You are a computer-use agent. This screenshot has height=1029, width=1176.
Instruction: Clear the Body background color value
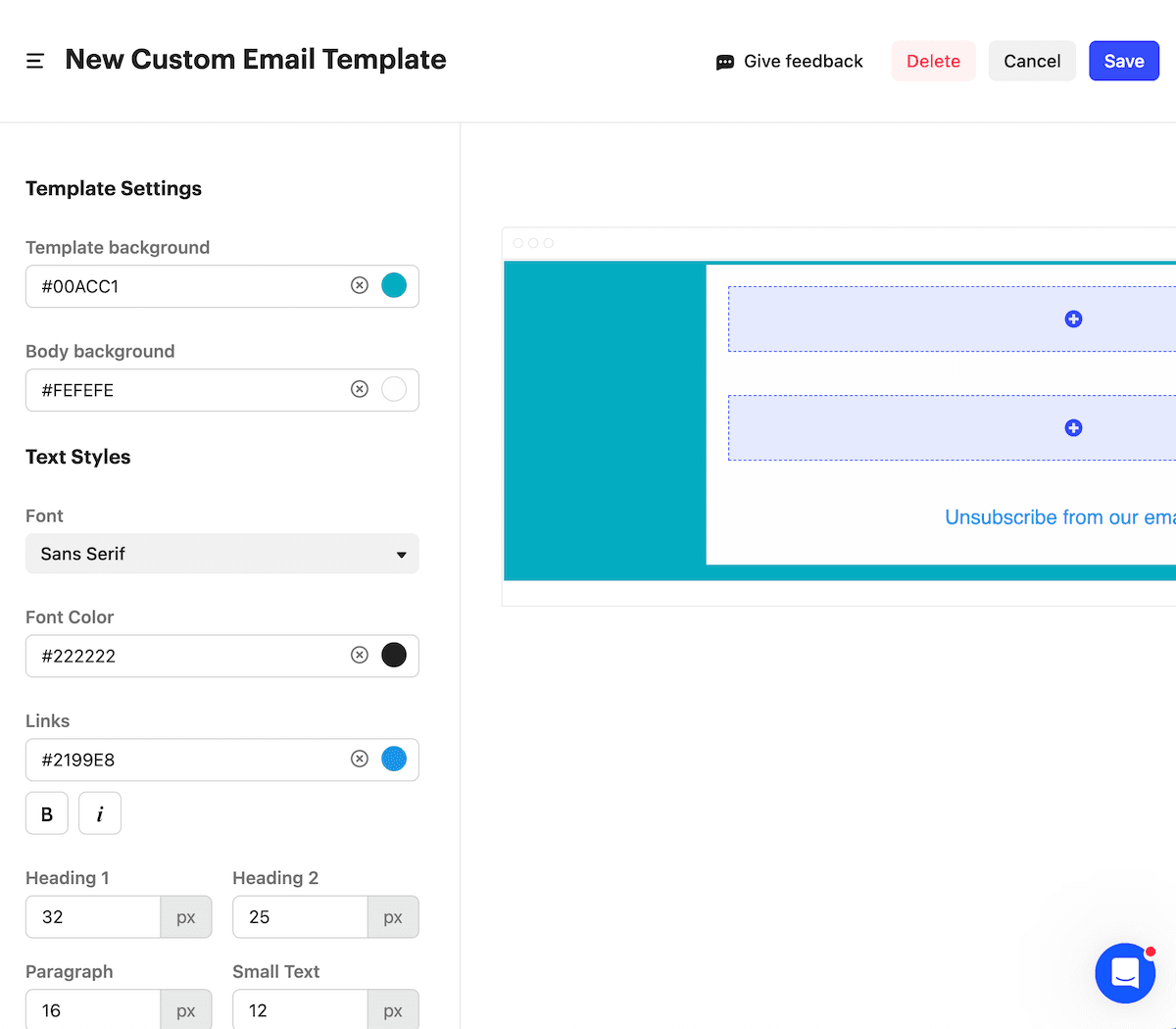pos(360,389)
